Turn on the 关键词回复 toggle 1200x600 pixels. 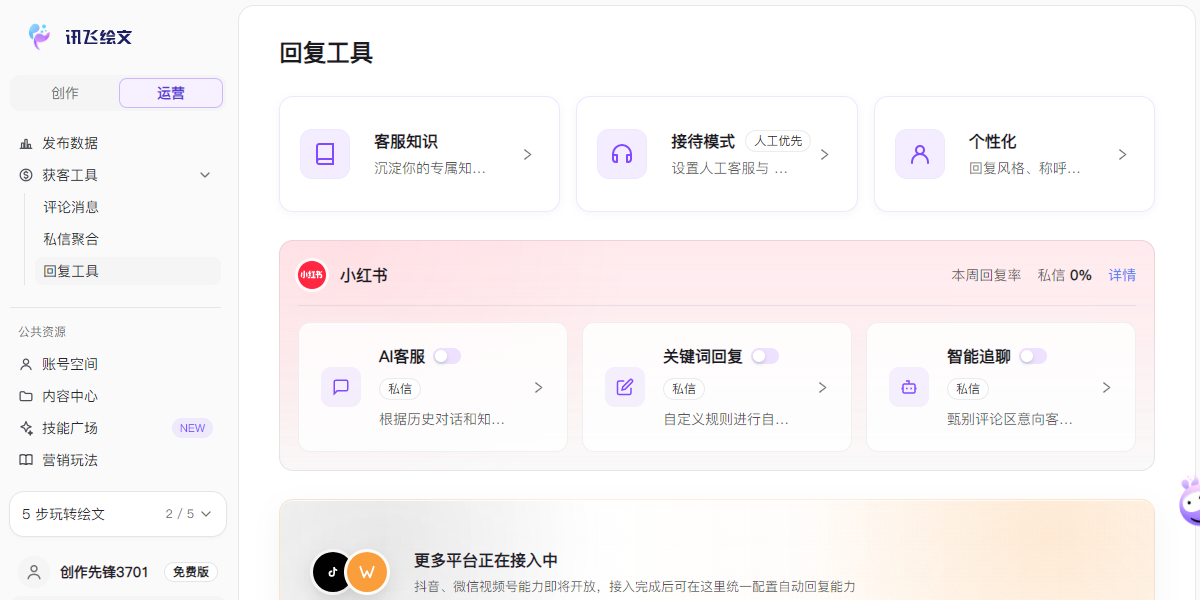coord(765,356)
